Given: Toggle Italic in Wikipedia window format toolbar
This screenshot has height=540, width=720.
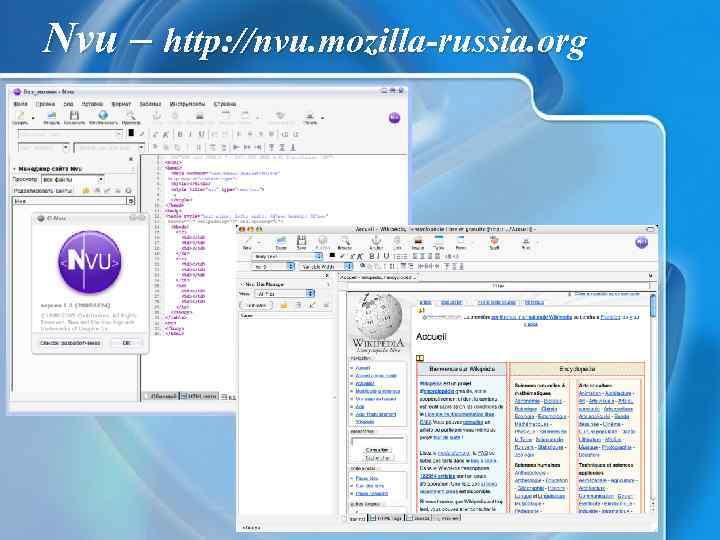Looking at the screenshot, I should click(379, 256).
